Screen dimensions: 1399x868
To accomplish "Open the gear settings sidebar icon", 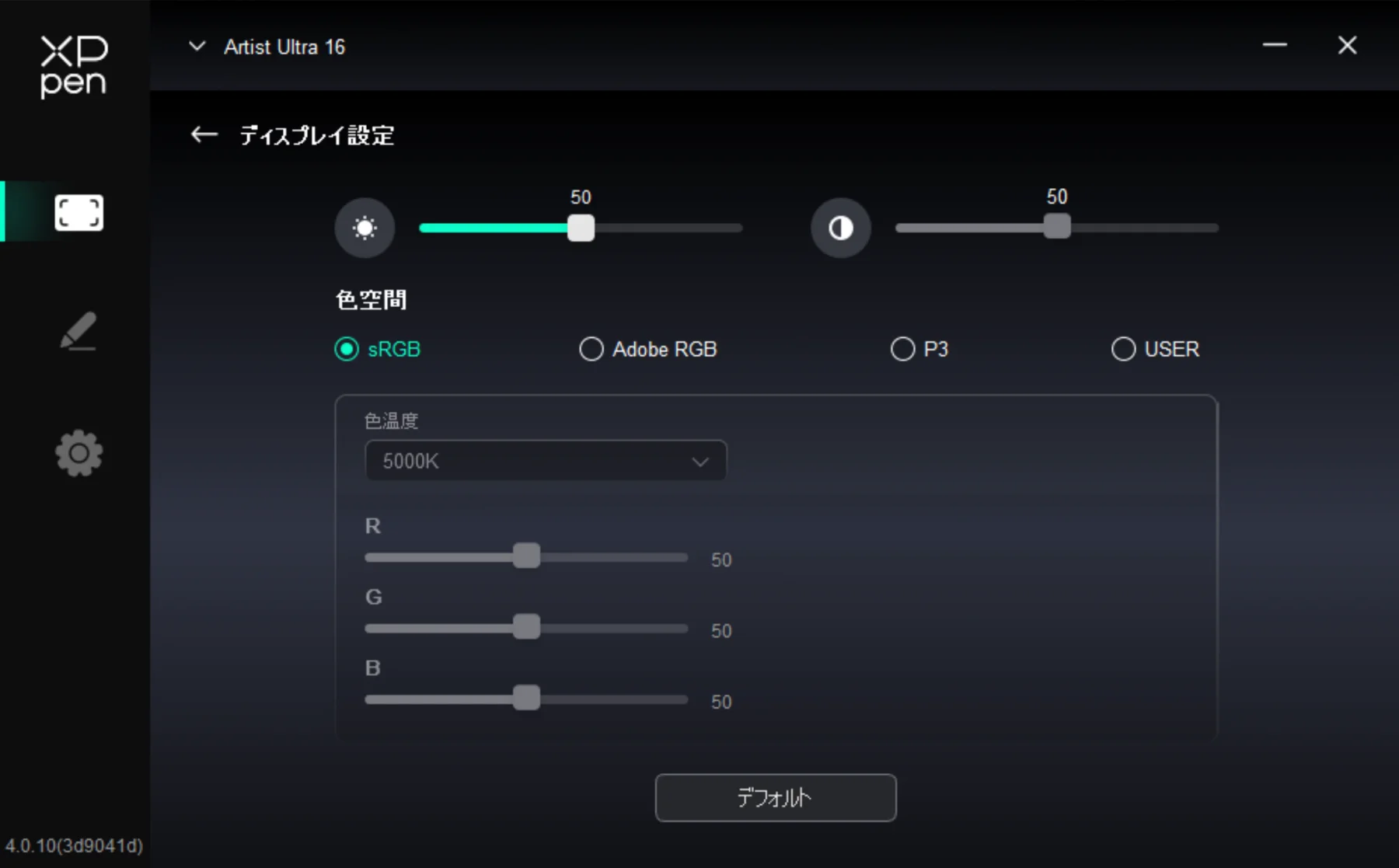I will click(x=78, y=453).
